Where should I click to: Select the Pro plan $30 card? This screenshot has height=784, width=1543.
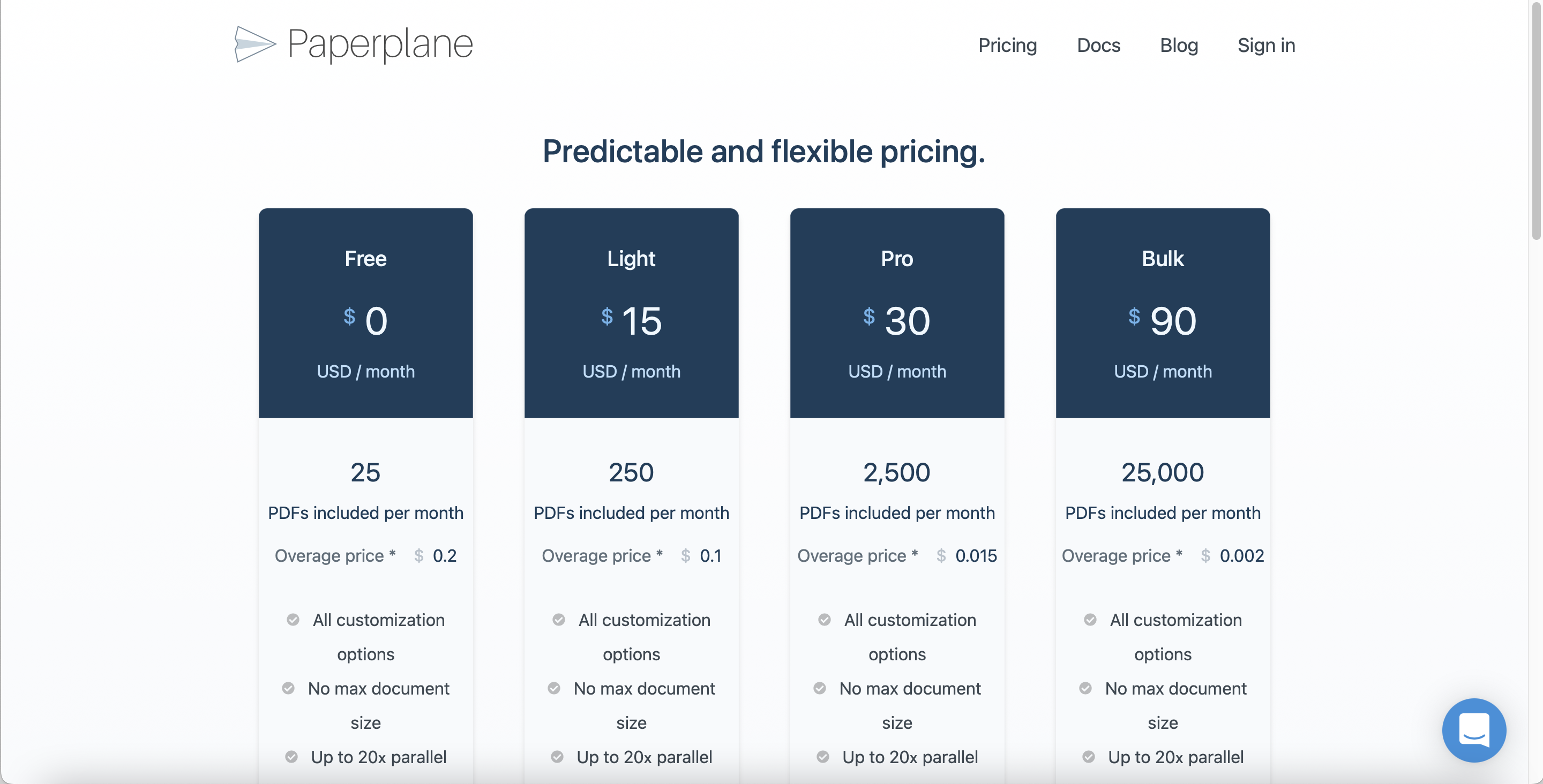pos(897,313)
